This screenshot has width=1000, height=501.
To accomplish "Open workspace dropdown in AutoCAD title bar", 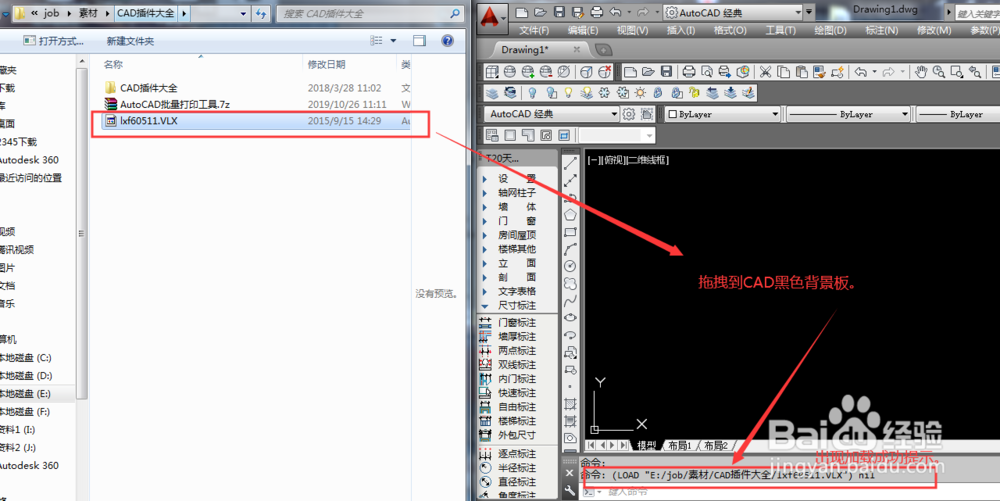I will tap(798, 12).
